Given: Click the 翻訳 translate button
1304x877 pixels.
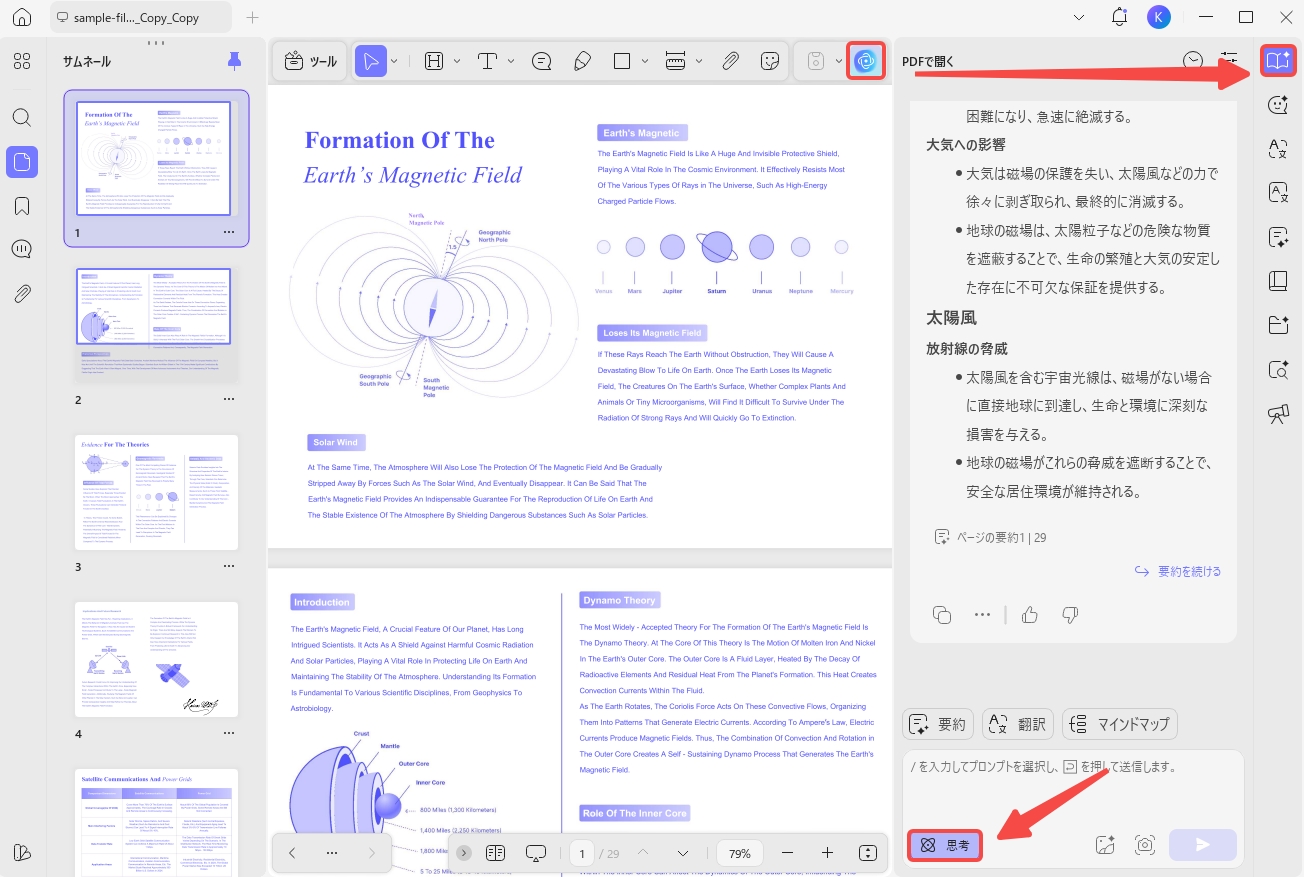Looking at the screenshot, I should pos(1017,724).
